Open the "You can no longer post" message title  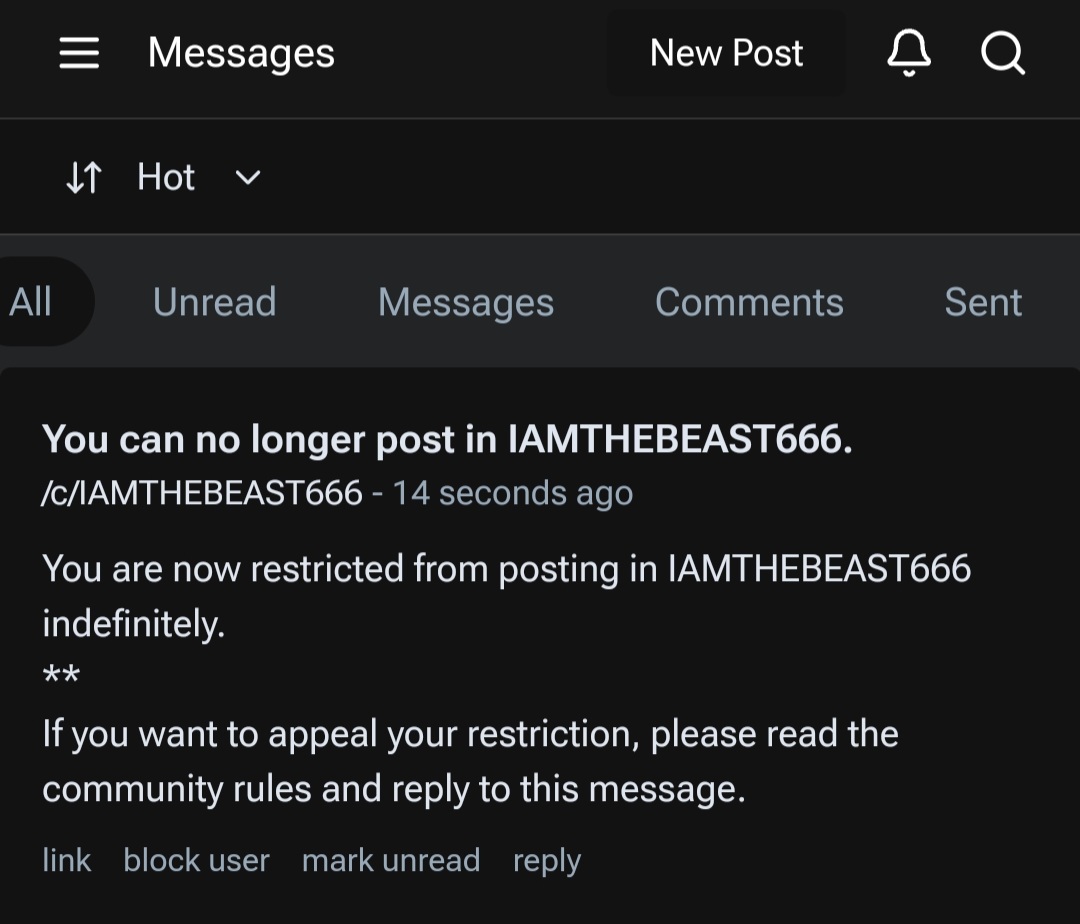[x=447, y=439]
